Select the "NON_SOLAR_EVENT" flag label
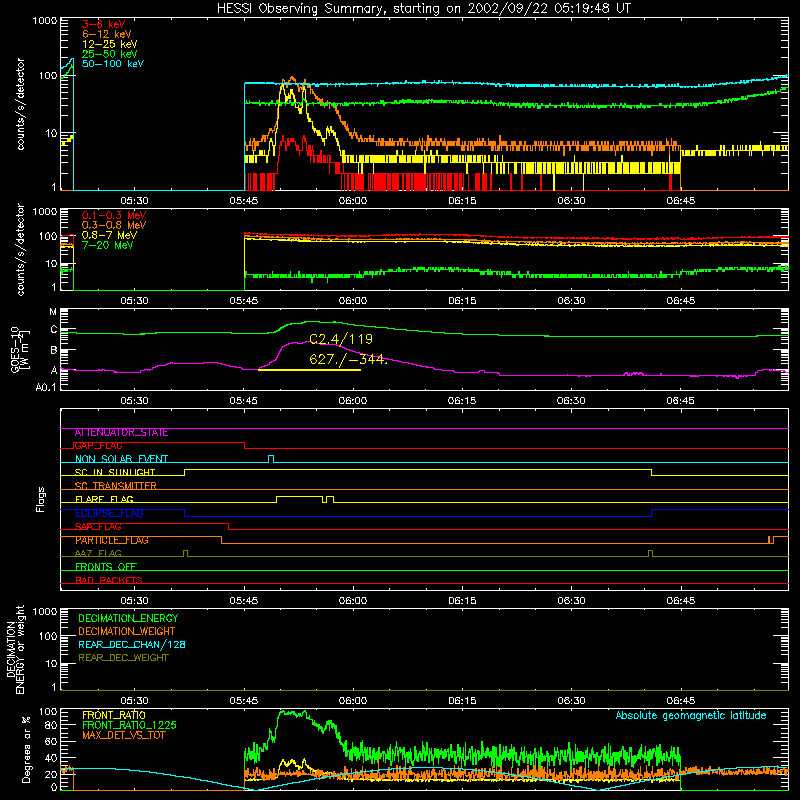Screen dimensions: 800x800 [121, 459]
